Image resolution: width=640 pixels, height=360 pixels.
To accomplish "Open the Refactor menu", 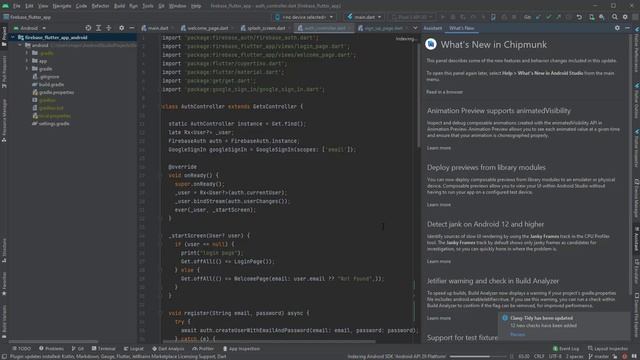I will [x=100, y=6].
